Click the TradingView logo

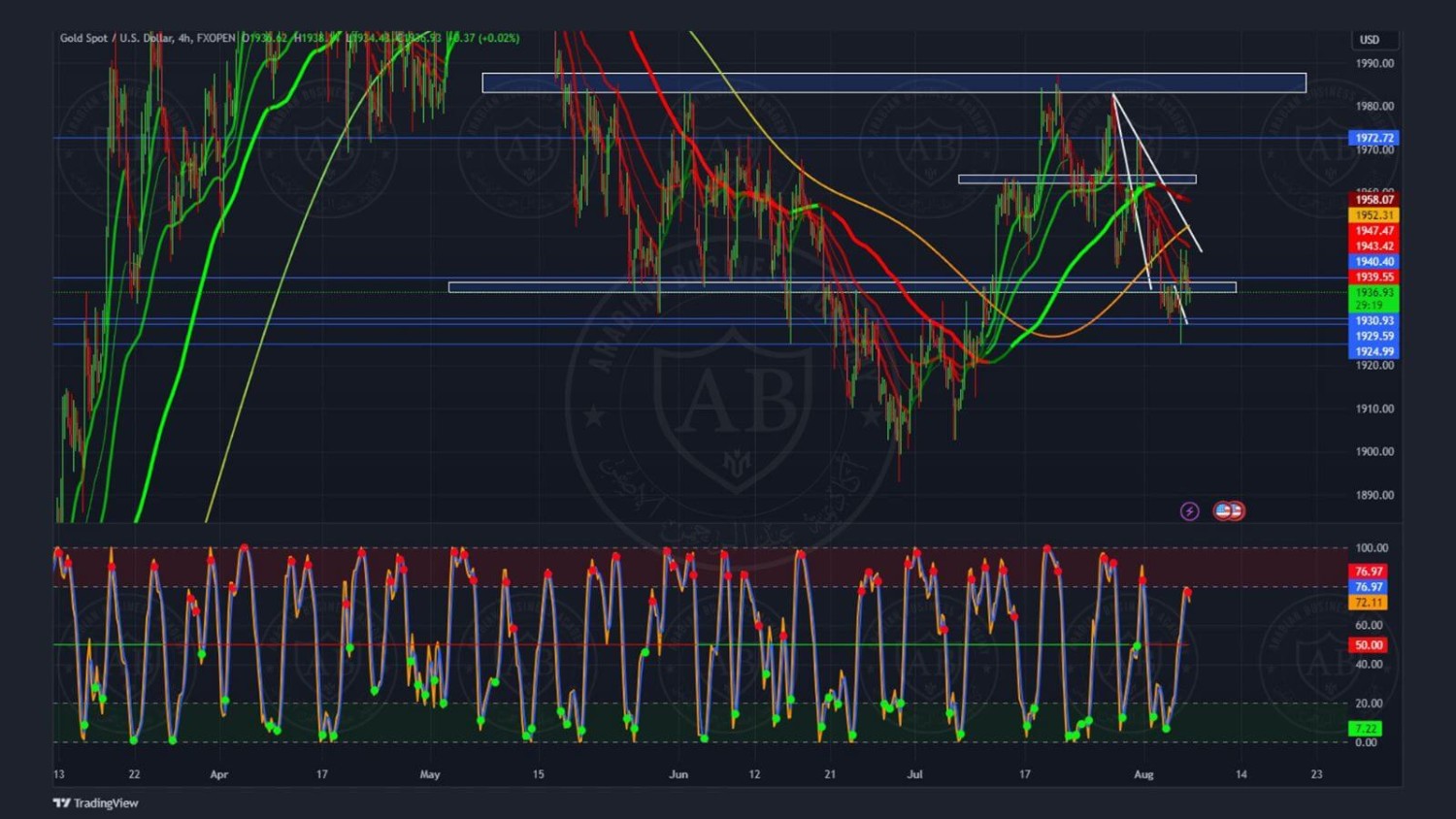95,803
